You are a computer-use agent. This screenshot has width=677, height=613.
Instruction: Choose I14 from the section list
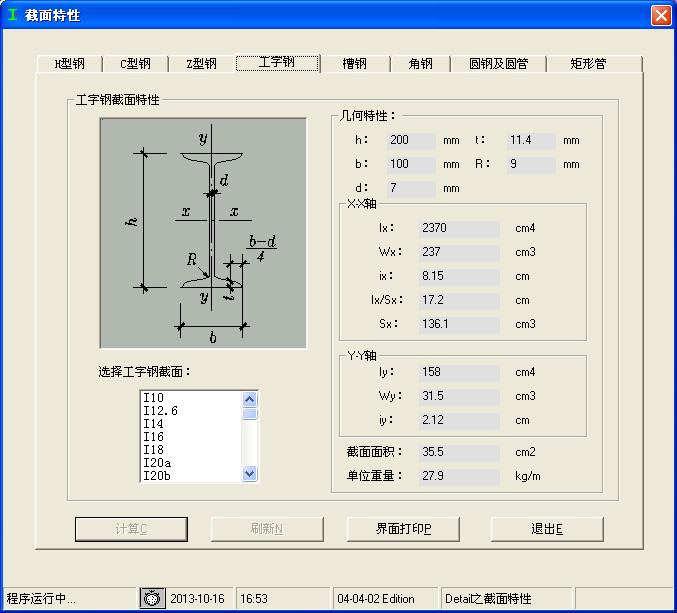coord(191,423)
